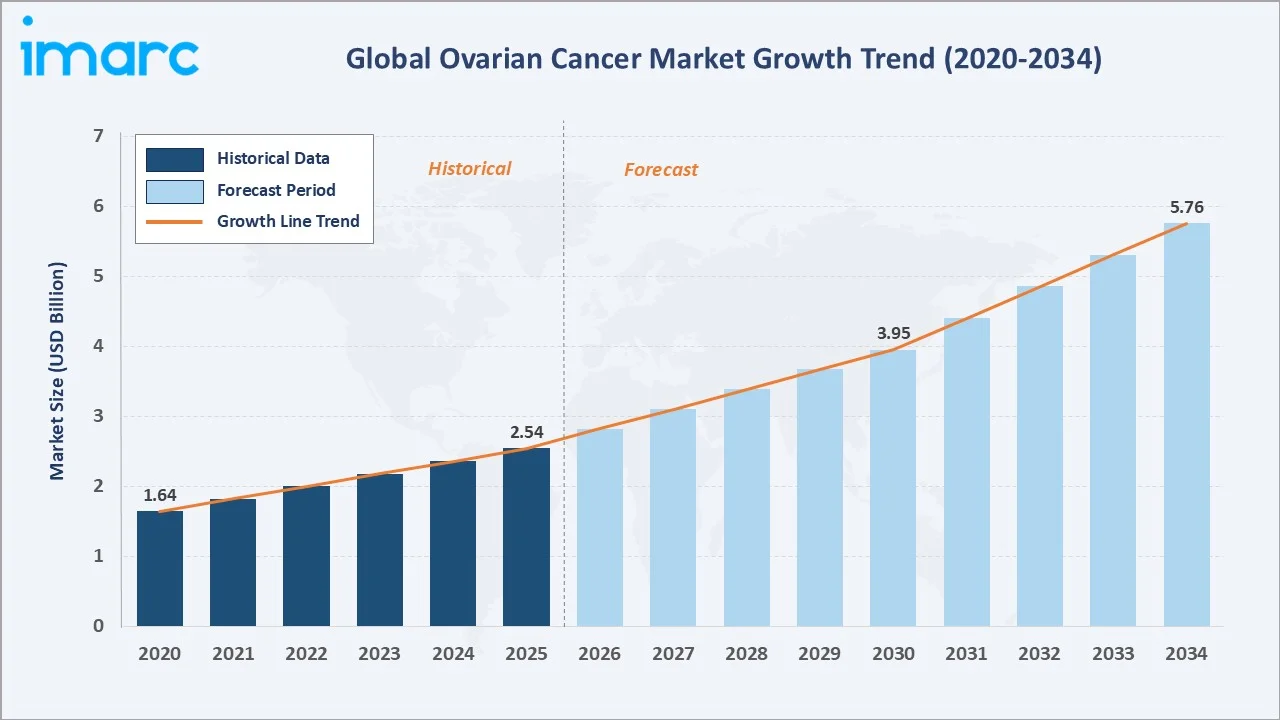Click x-axis label '2034'
The image size is (1280, 720).
pos(1186,654)
